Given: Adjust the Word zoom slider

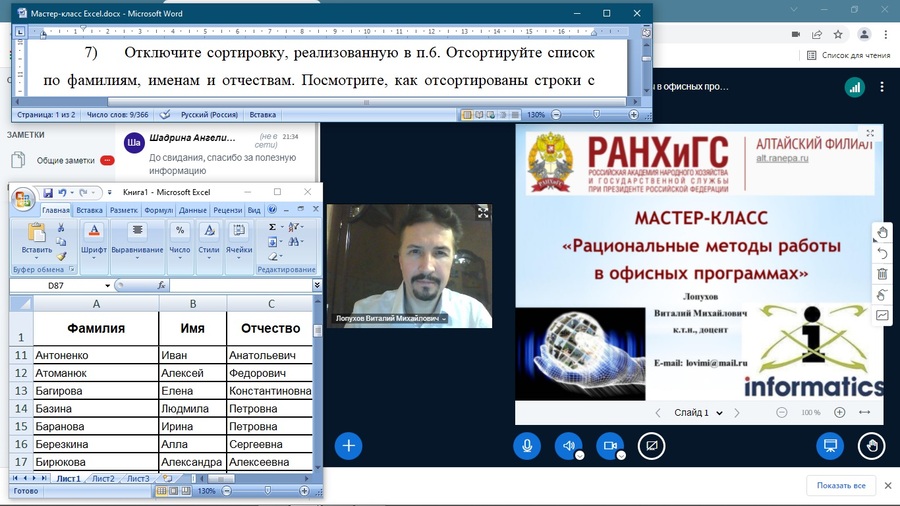Looking at the screenshot, I should point(596,115).
